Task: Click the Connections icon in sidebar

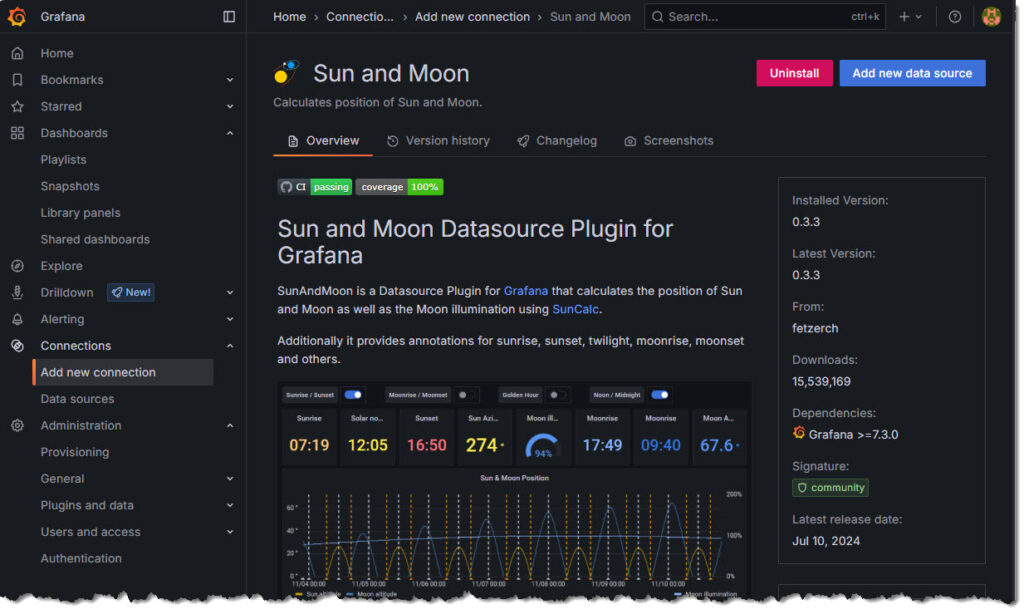Action: (x=18, y=346)
